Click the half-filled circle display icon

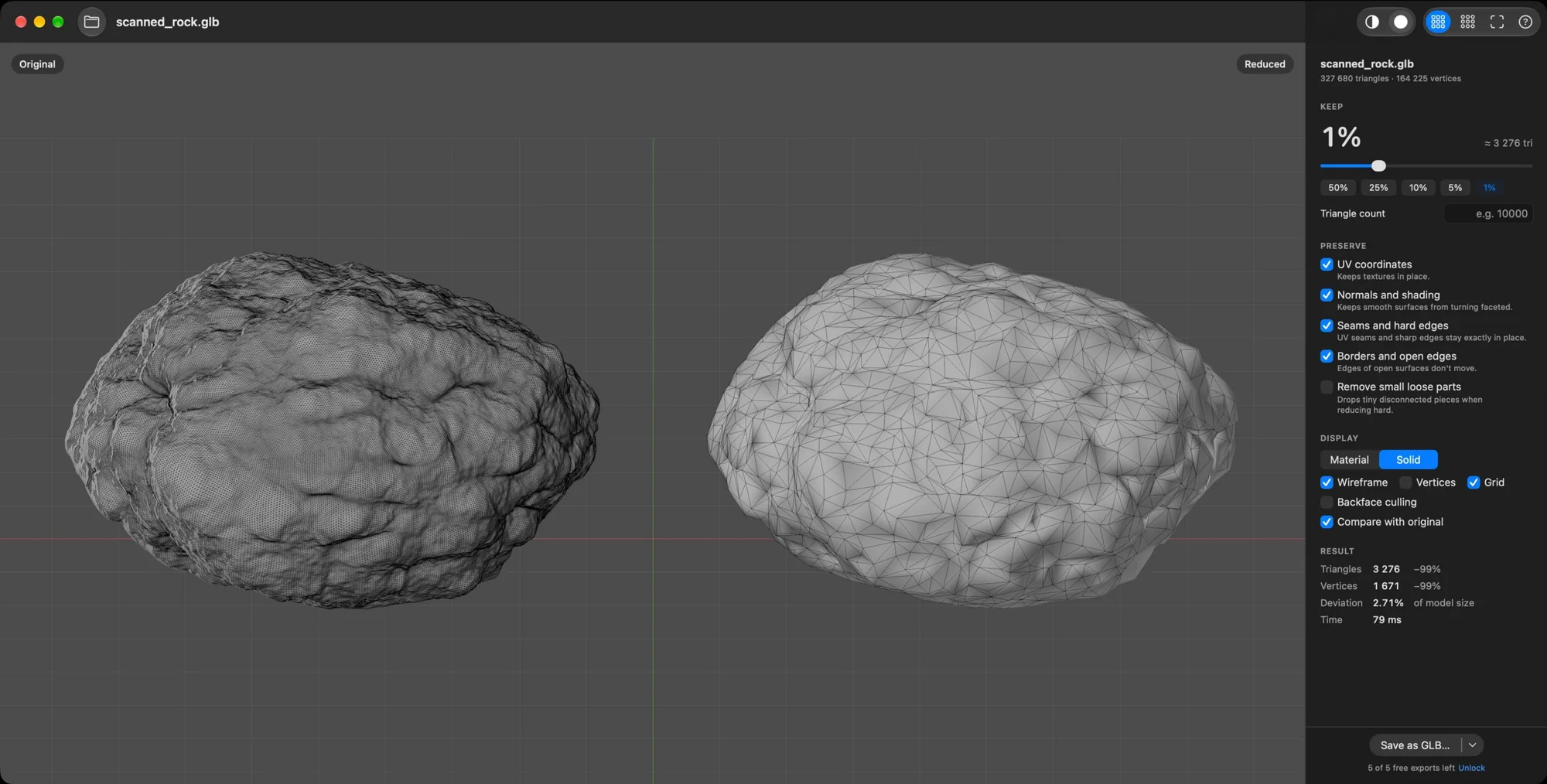[x=1372, y=22]
